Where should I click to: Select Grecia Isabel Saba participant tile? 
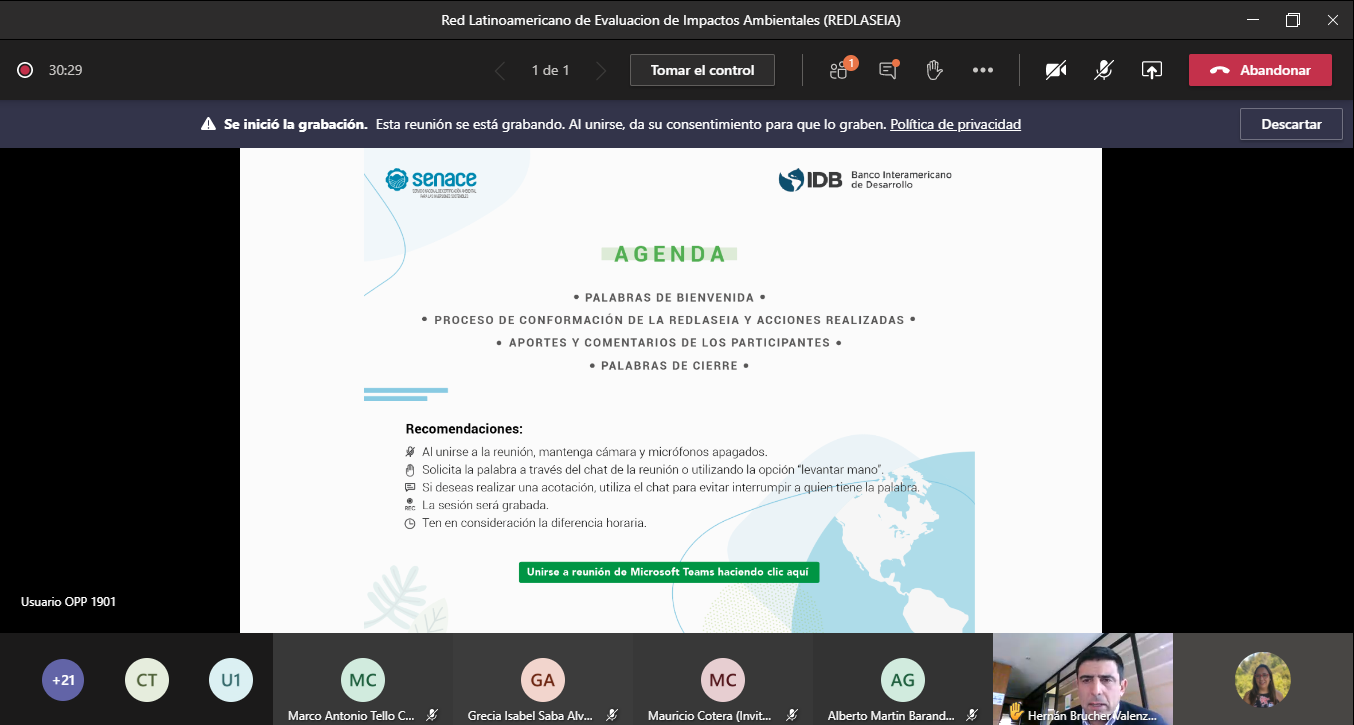[542, 680]
